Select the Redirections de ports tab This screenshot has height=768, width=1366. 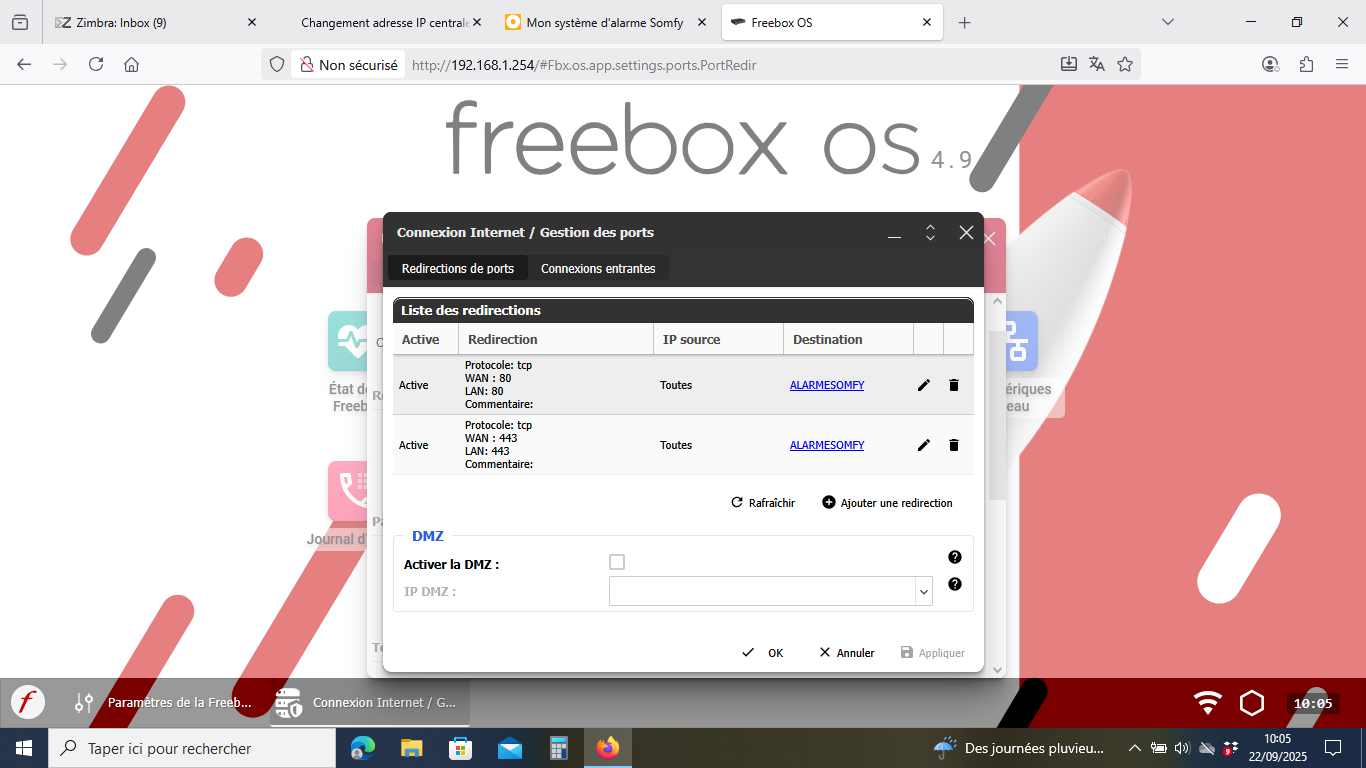[458, 268]
